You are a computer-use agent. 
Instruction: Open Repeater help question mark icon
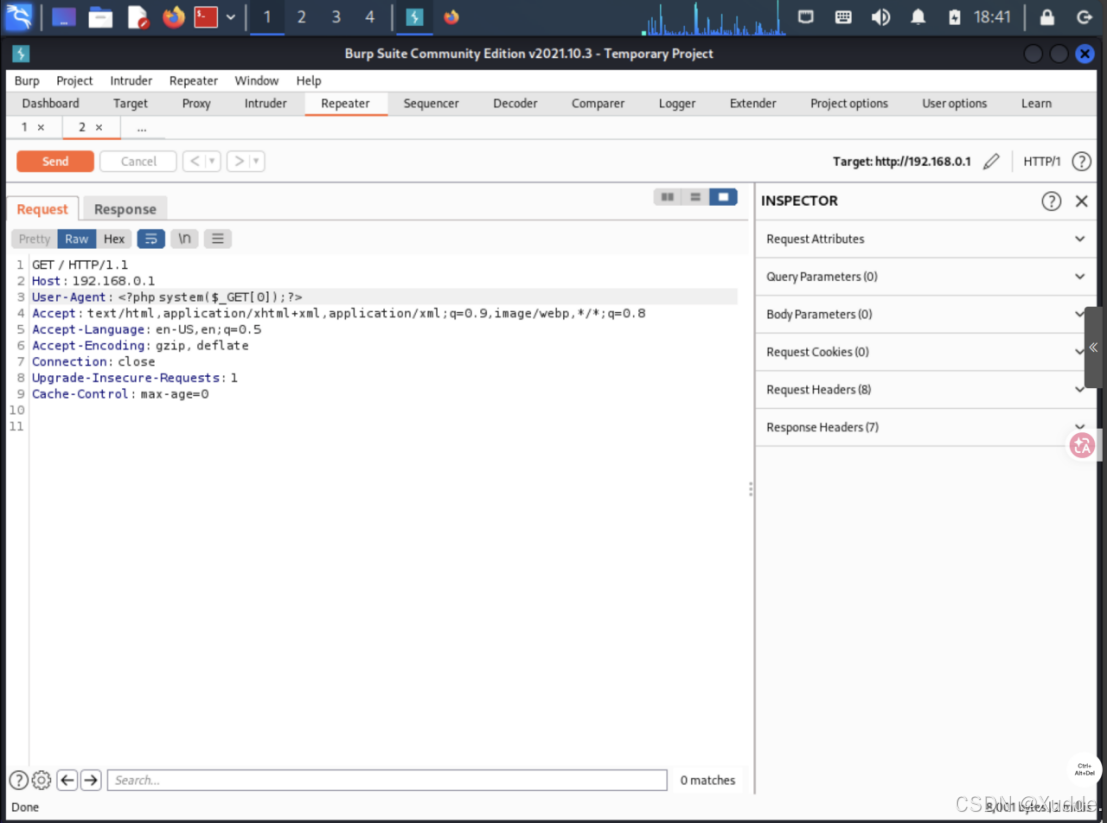pos(1081,161)
